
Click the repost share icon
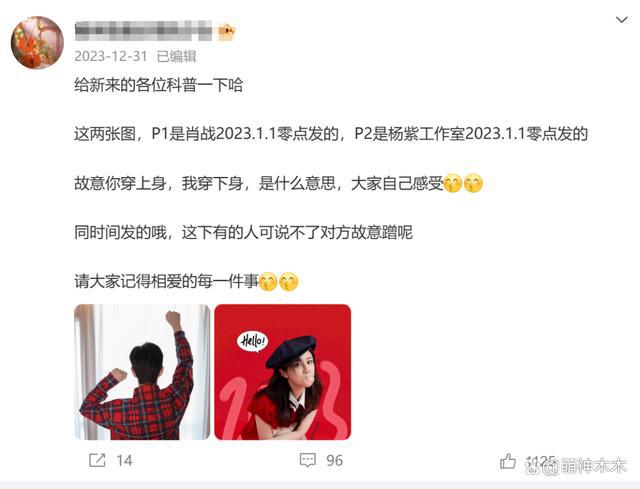tap(97, 460)
